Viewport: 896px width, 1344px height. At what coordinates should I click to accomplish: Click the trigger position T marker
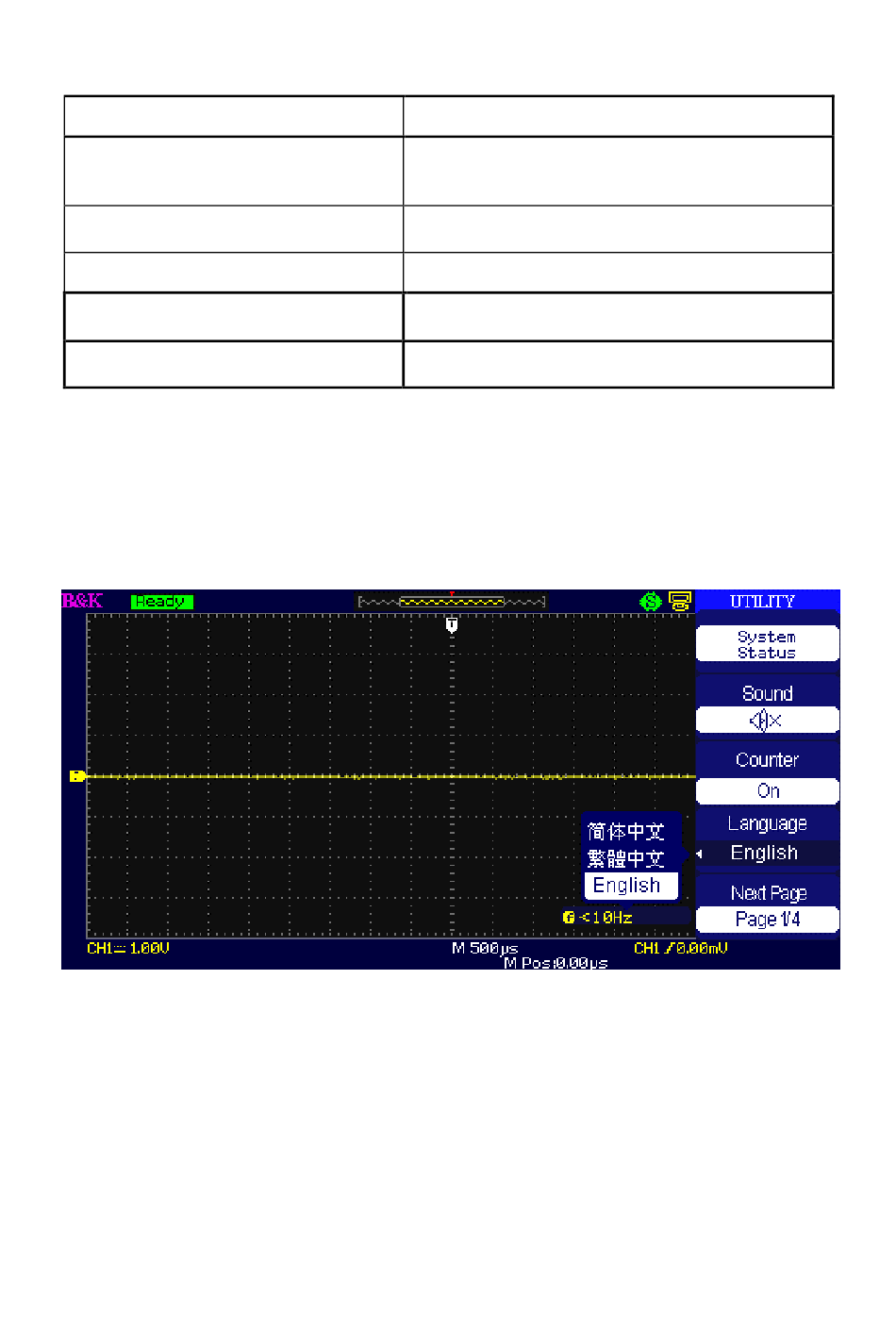tap(452, 624)
